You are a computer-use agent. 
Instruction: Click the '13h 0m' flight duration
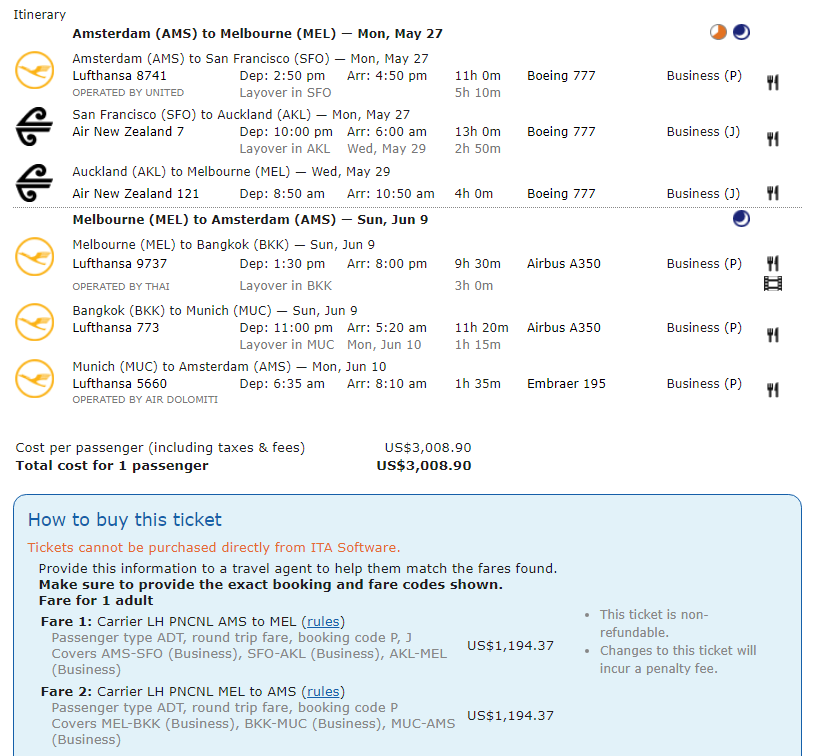(x=477, y=132)
